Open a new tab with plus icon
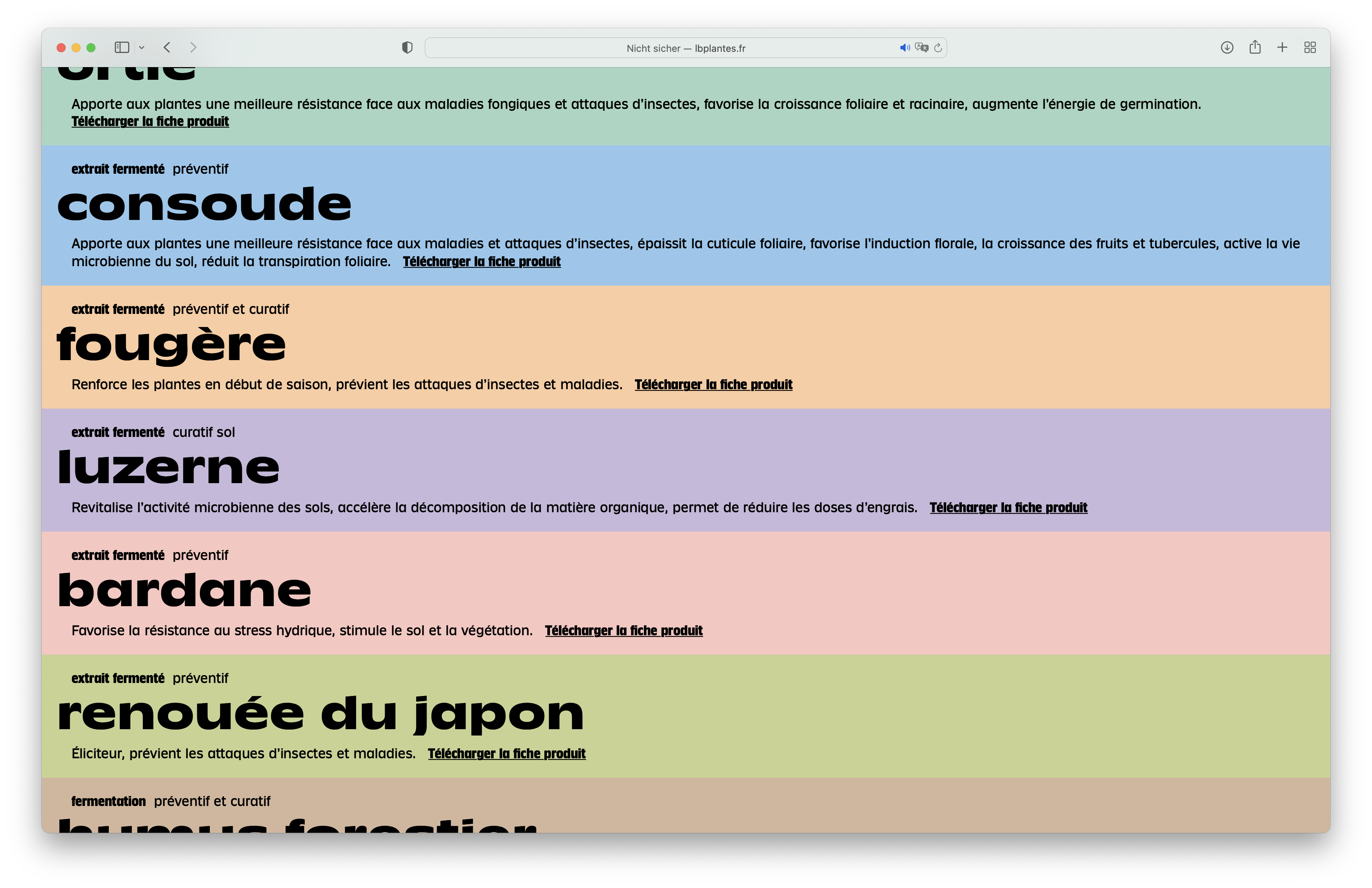The image size is (1372, 888). pyautogui.click(x=1282, y=47)
